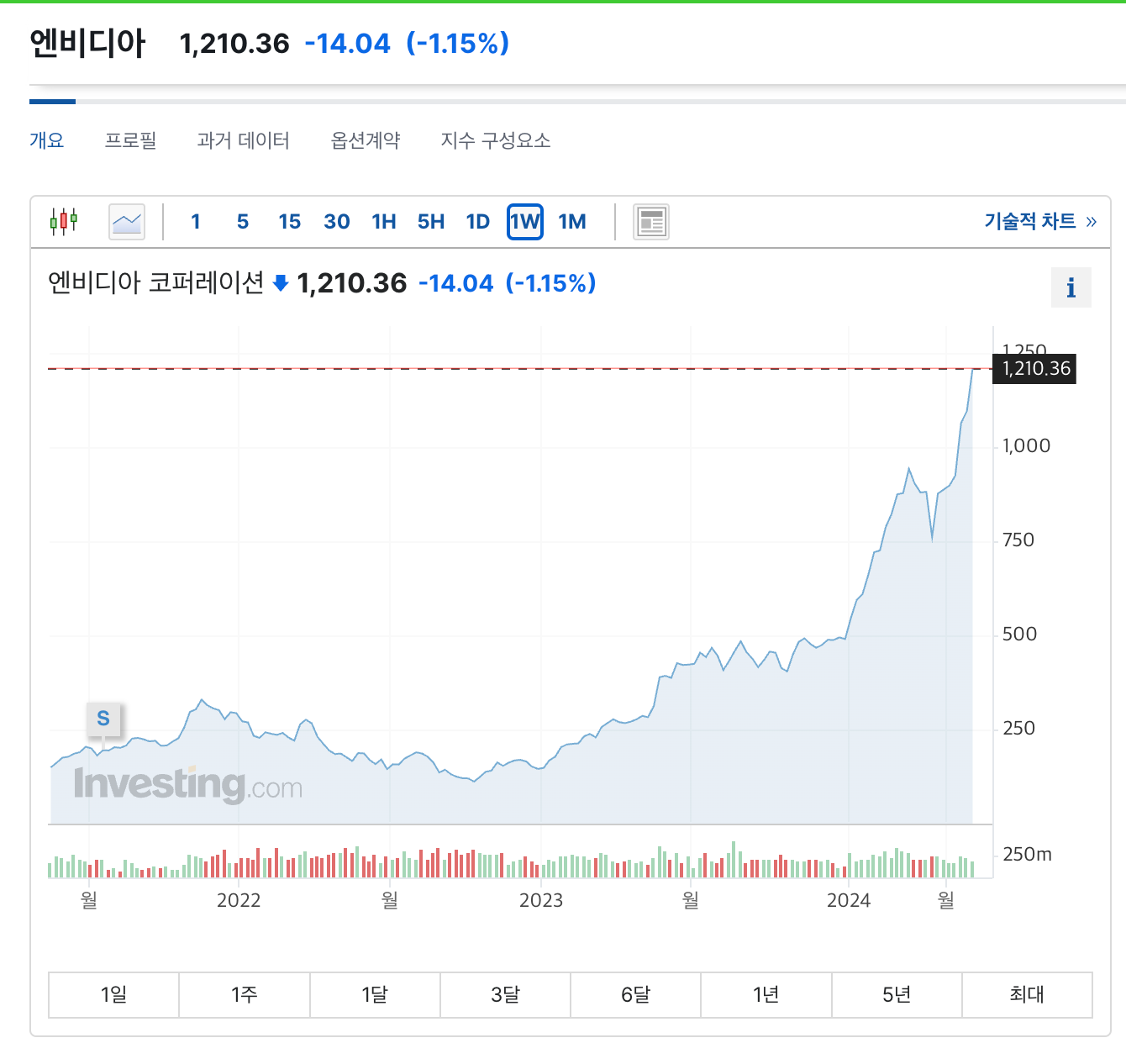
Task: Click the 500 label on price axis
Action: click(1019, 635)
